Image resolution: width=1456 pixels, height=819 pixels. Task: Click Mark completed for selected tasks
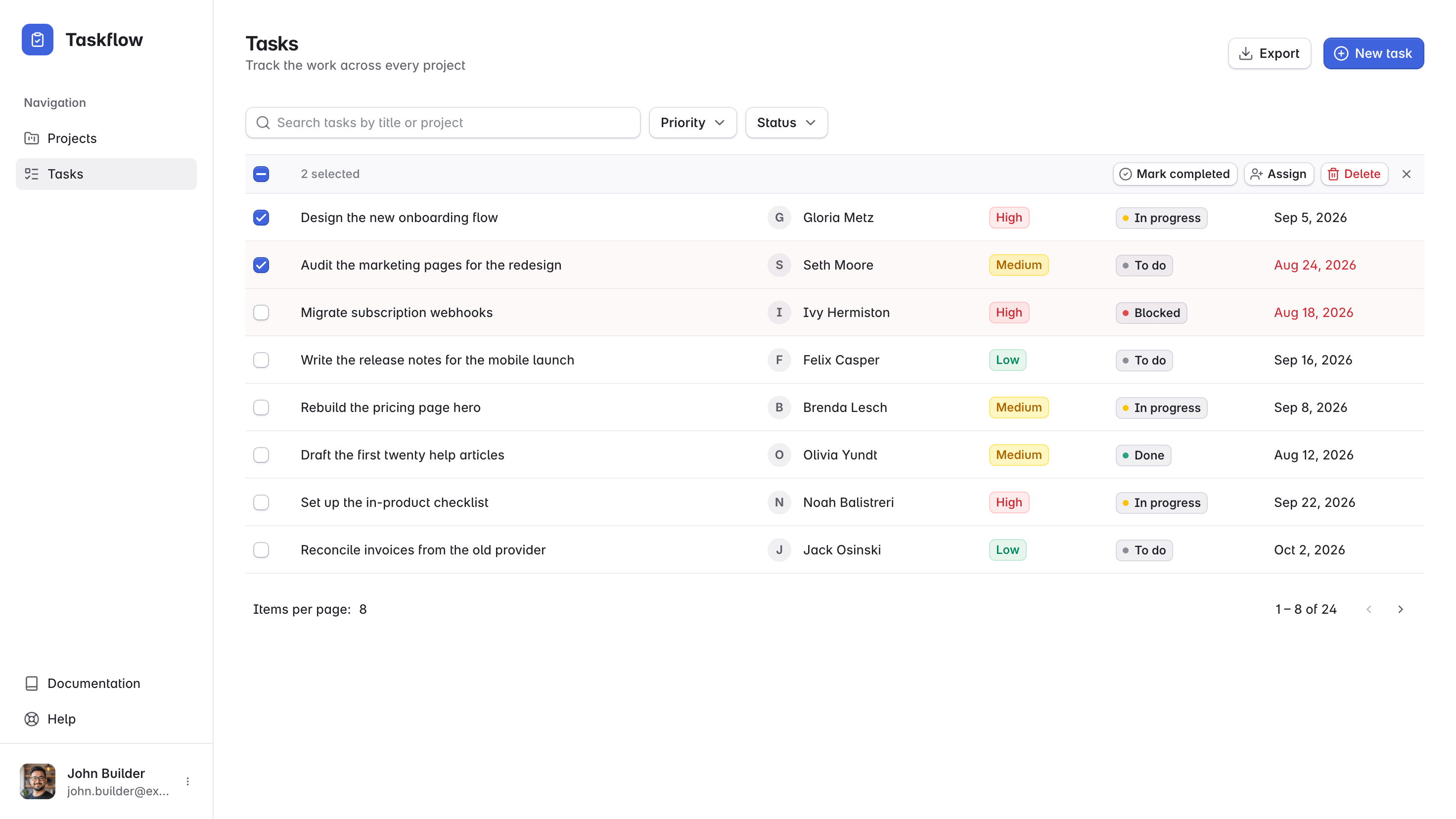1175,174
